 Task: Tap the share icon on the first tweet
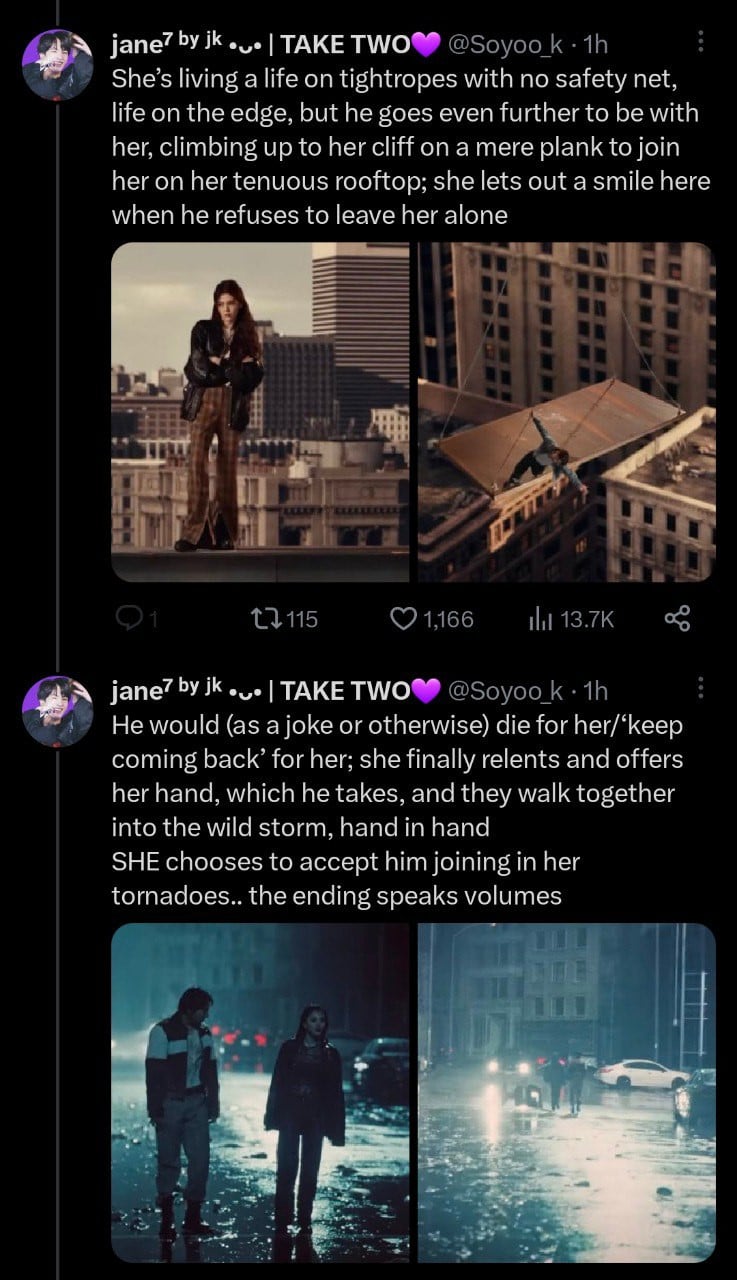click(x=677, y=619)
